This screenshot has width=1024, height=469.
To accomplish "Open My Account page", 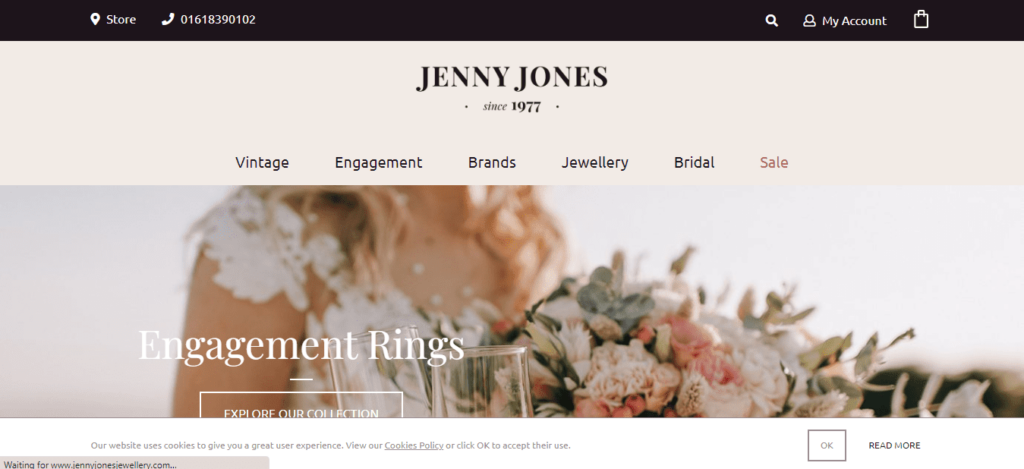I will point(854,21).
